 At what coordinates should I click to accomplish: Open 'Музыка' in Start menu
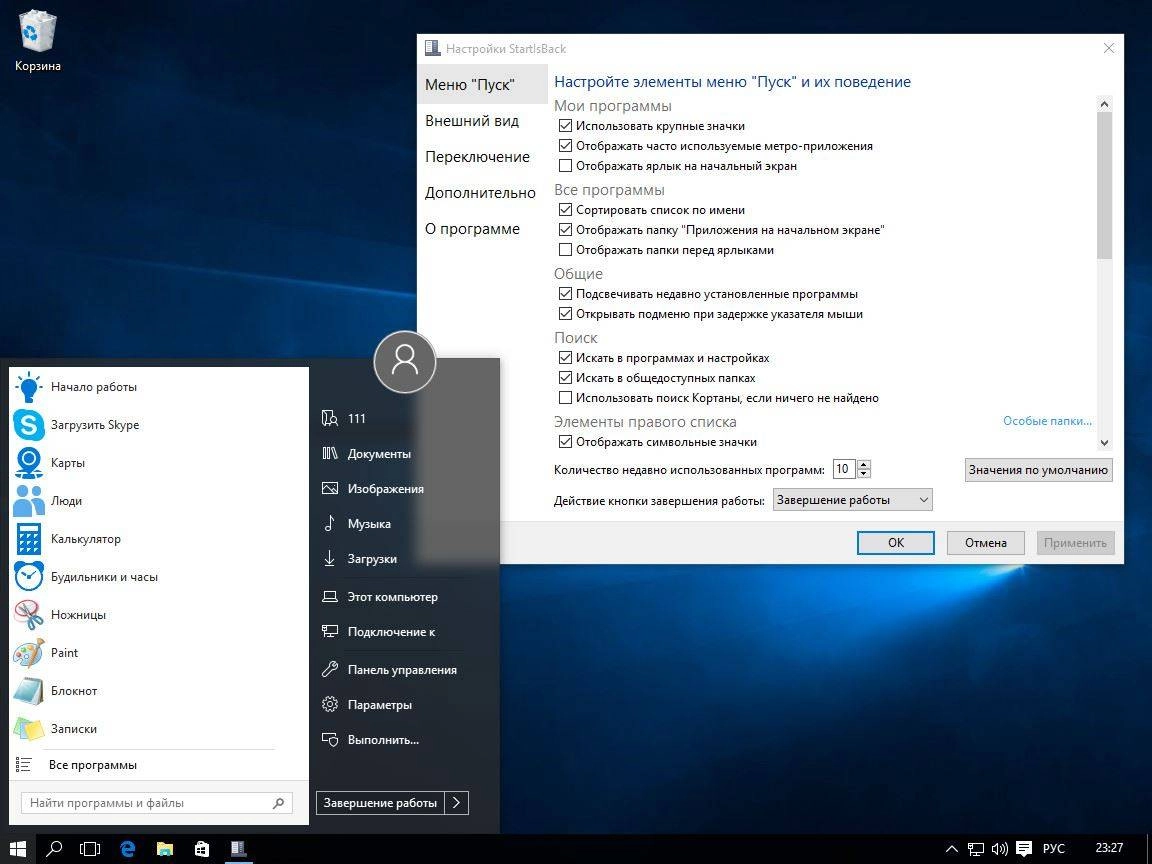point(369,524)
